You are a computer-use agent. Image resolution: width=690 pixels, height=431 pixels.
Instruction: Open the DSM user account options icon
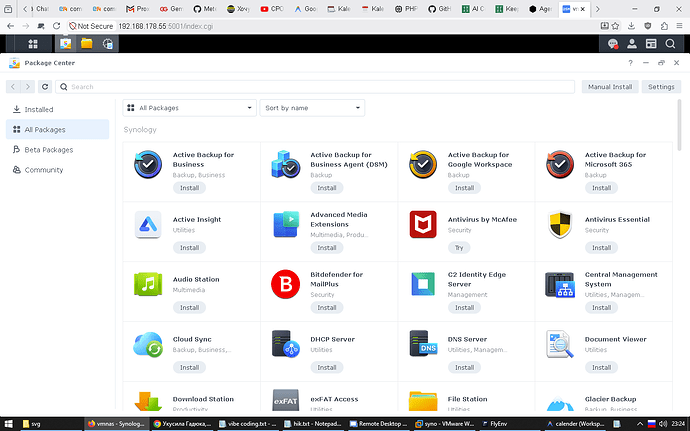632,44
